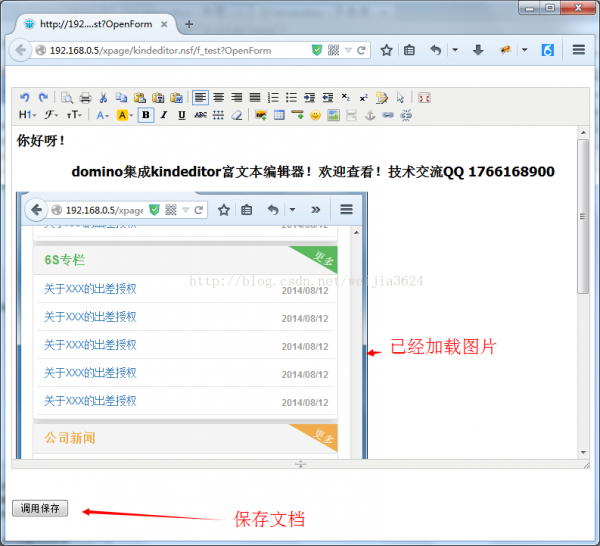The height and width of the screenshot is (546, 600).
Task: Toggle align right
Action: pos(237,98)
